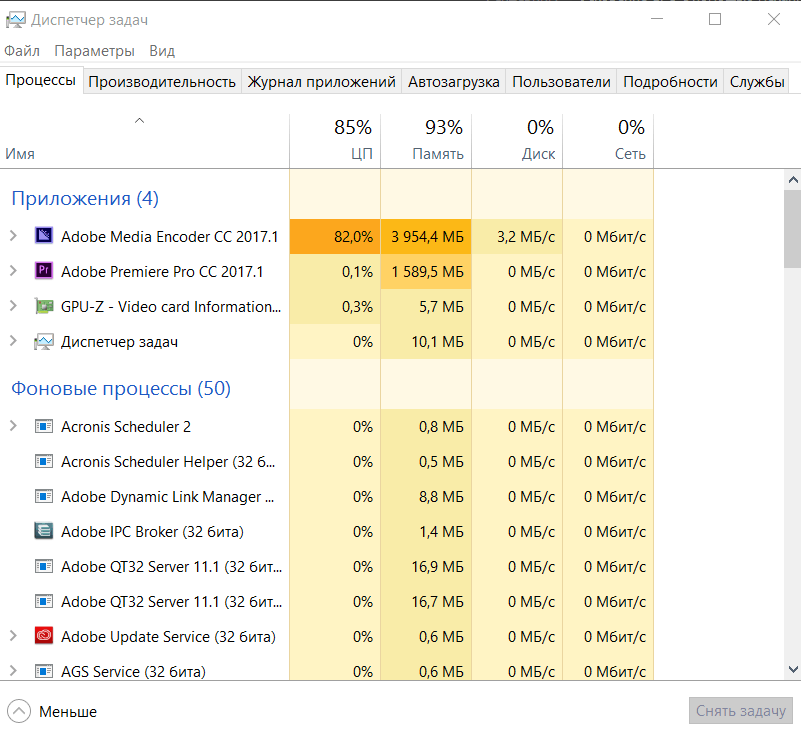Click the 1 589,5 МБ memory value

coord(427,271)
